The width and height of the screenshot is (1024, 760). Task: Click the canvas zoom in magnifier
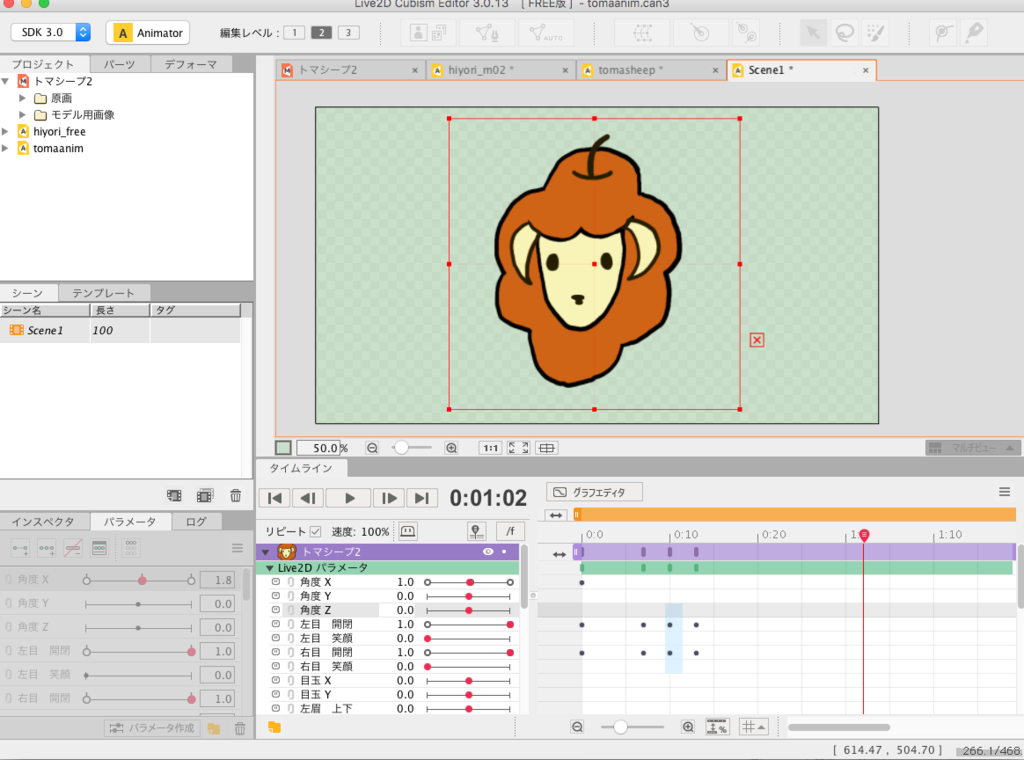(451, 448)
